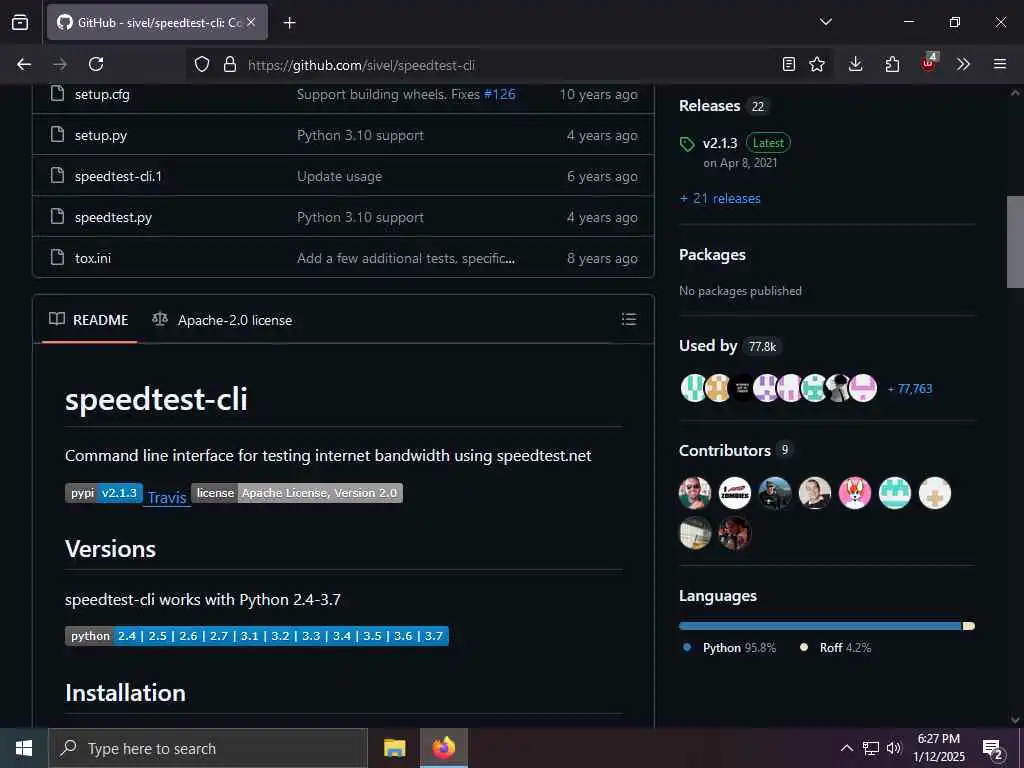Open the Windows Start menu
Image resolution: width=1024 pixels, height=768 pixels.
point(24,748)
